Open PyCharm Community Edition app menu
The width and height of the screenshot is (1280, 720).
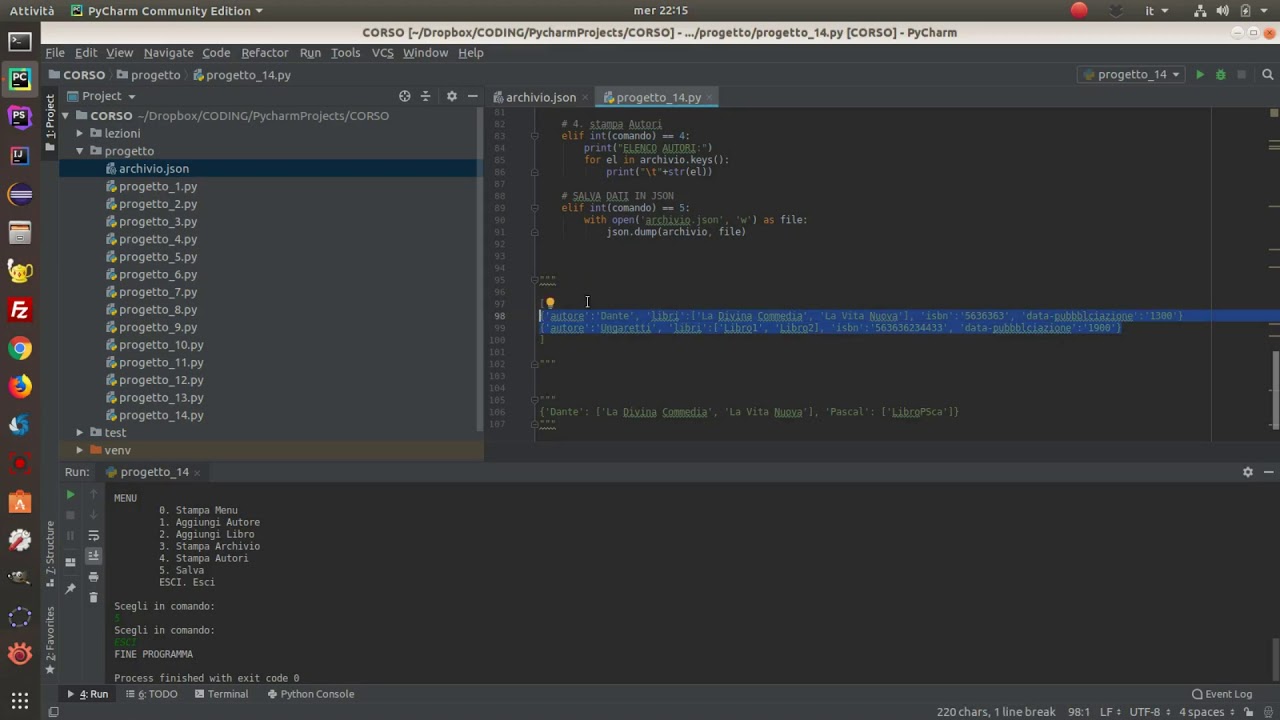(167, 11)
